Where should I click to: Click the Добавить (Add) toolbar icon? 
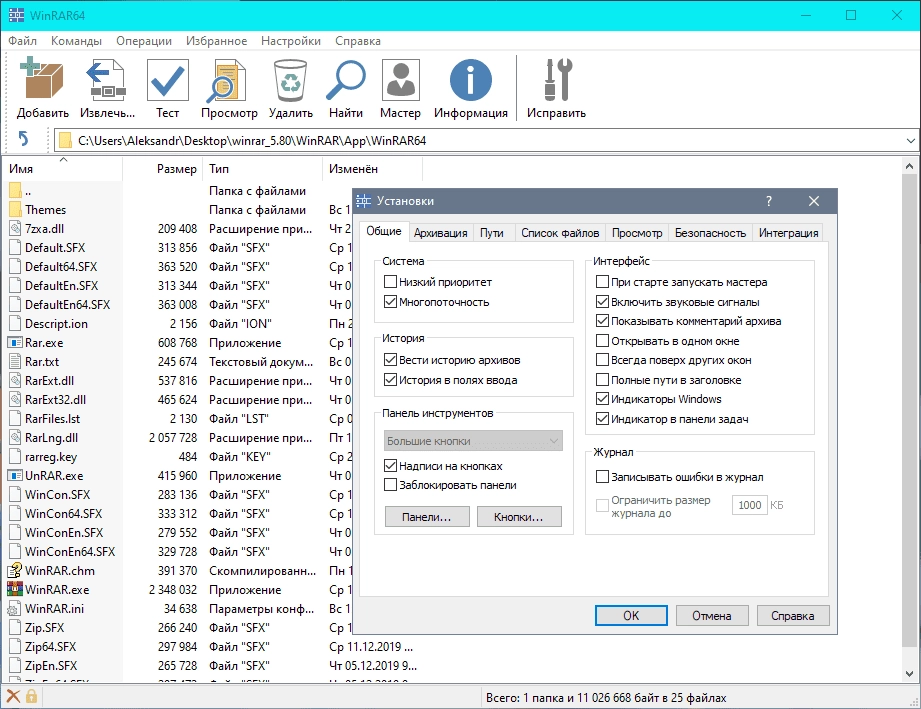tap(42, 80)
